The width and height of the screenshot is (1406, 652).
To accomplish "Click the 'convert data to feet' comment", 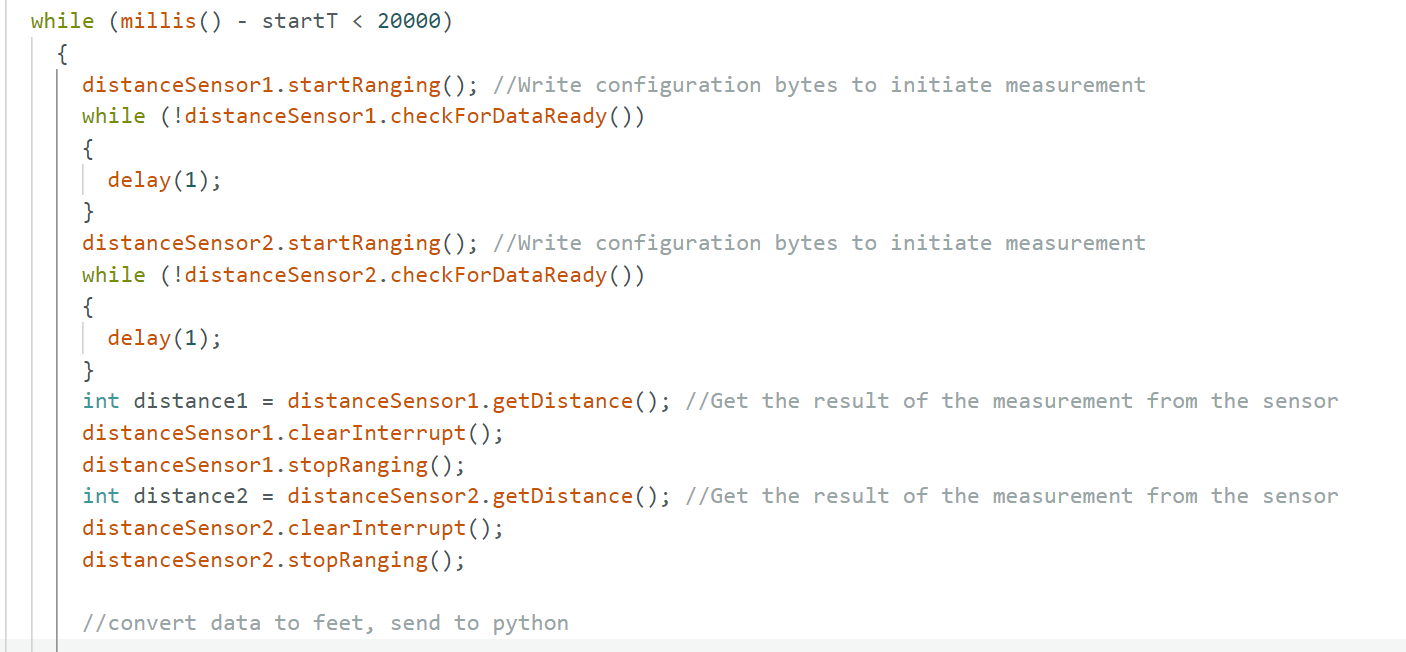I will point(325,623).
